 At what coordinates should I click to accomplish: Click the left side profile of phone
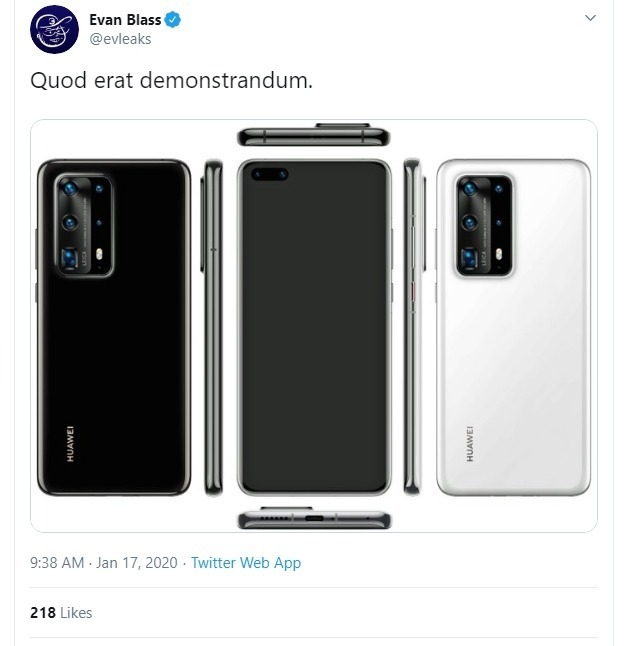coord(212,326)
